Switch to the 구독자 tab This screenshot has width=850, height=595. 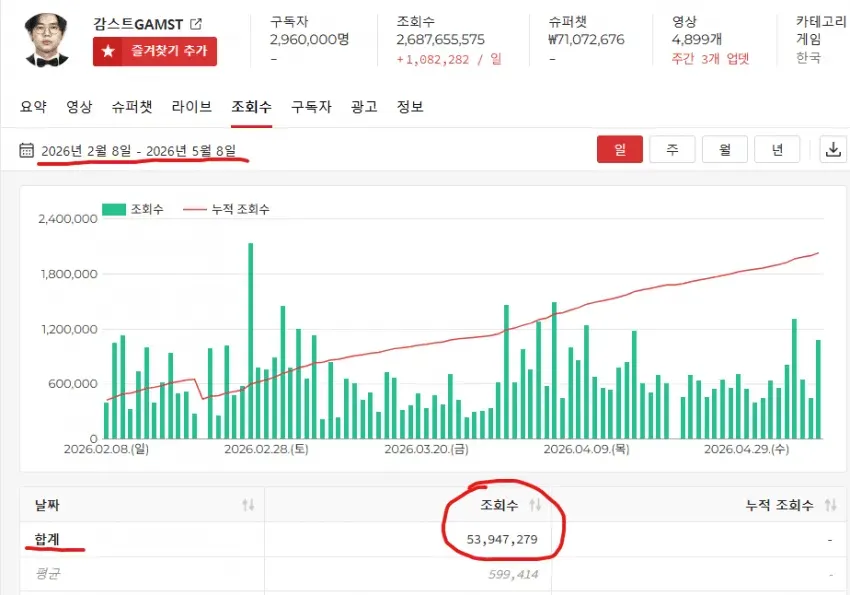[311, 107]
